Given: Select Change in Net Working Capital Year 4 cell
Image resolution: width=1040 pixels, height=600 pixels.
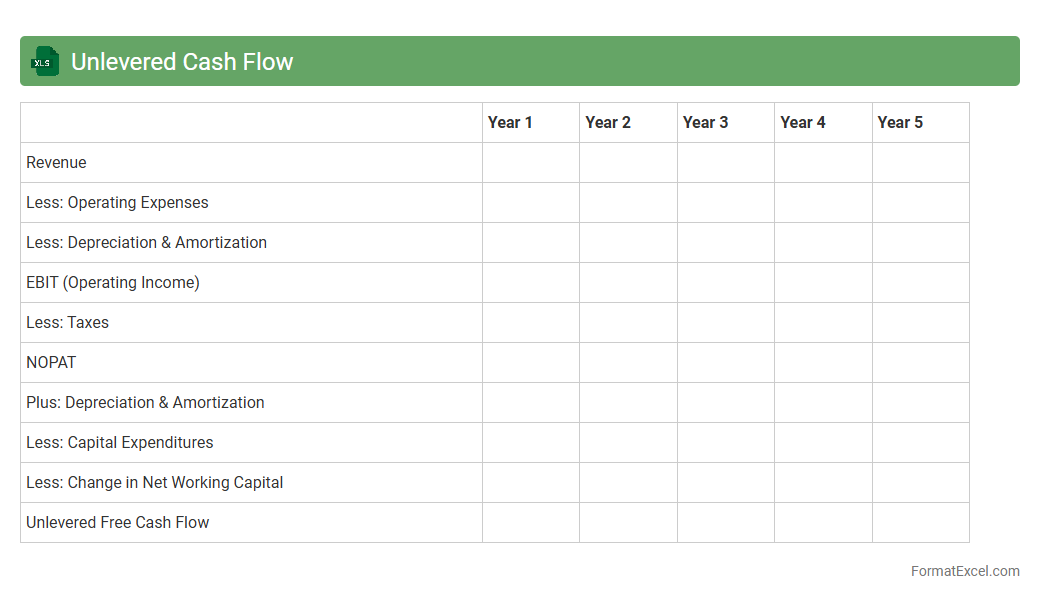Looking at the screenshot, I should [x=823, y=483].
